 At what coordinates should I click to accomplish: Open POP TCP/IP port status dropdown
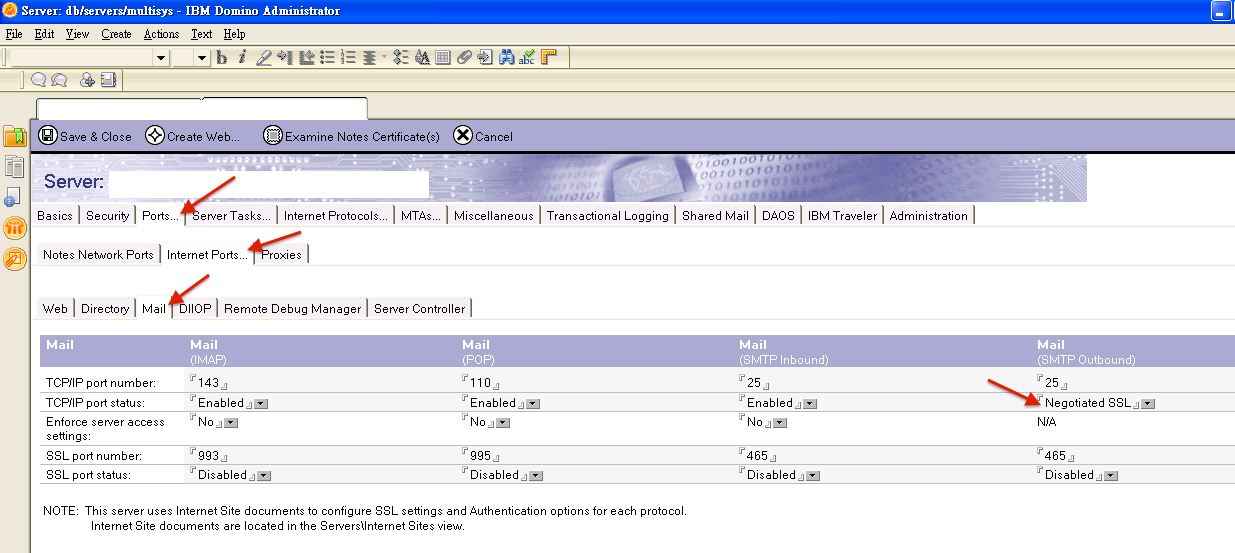point(533,404)
